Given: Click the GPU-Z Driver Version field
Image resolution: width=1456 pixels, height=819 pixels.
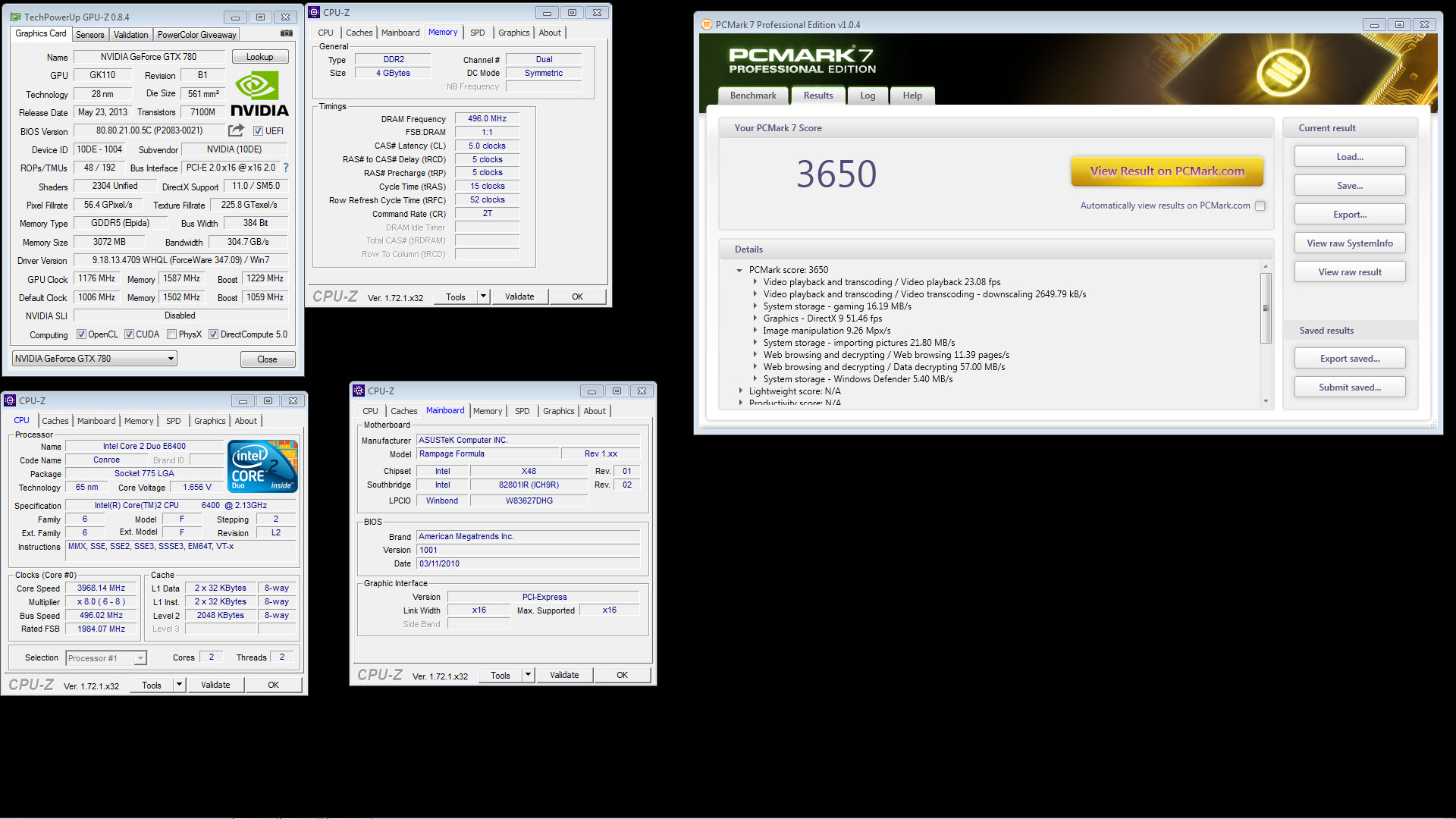Looking at the screenshot, I should [x=180, y=260].
